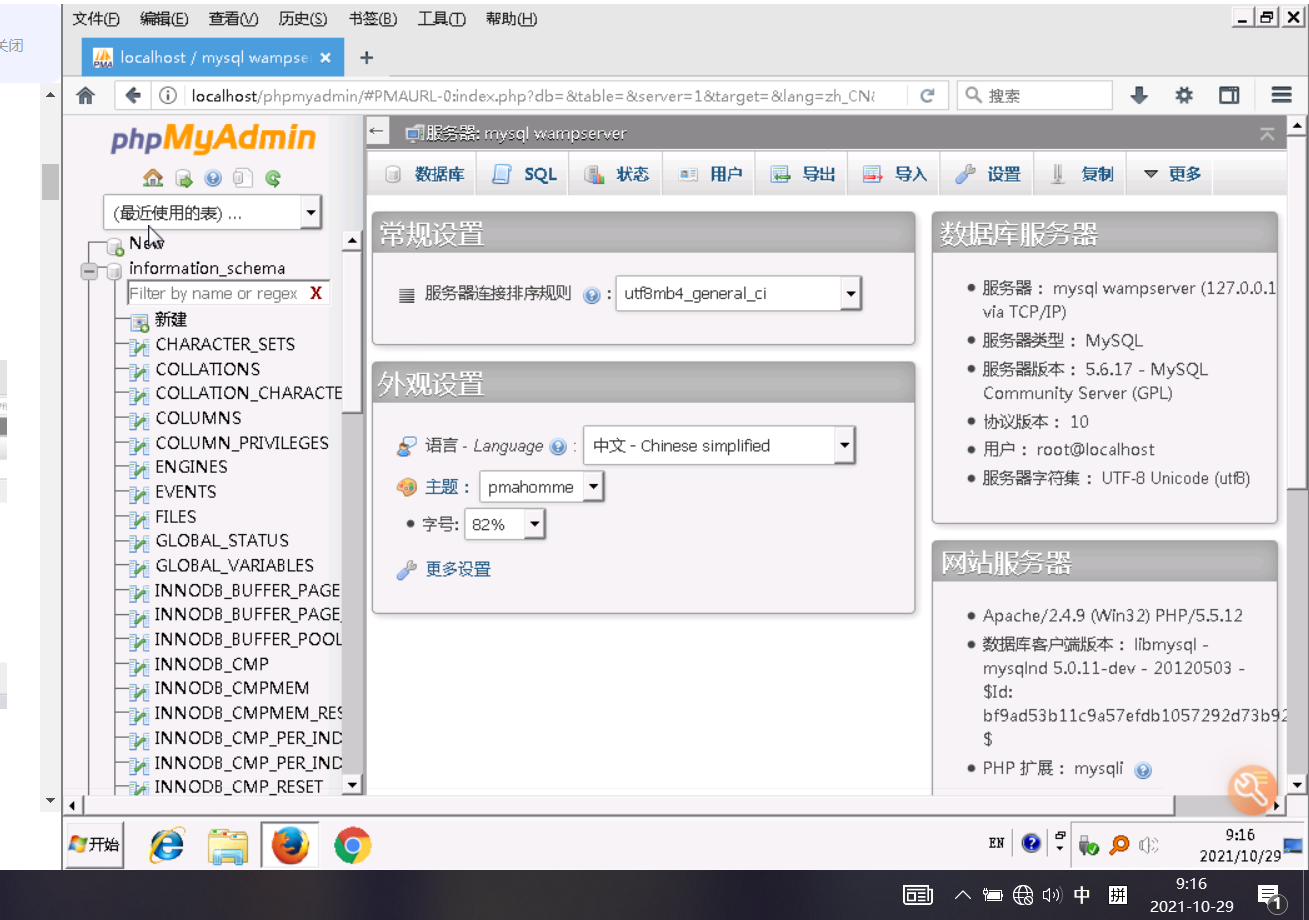Open the Firefox hamburger menu
Image resolution: width=1309 pixels, height=920 pixels.
click(1281, 95)
